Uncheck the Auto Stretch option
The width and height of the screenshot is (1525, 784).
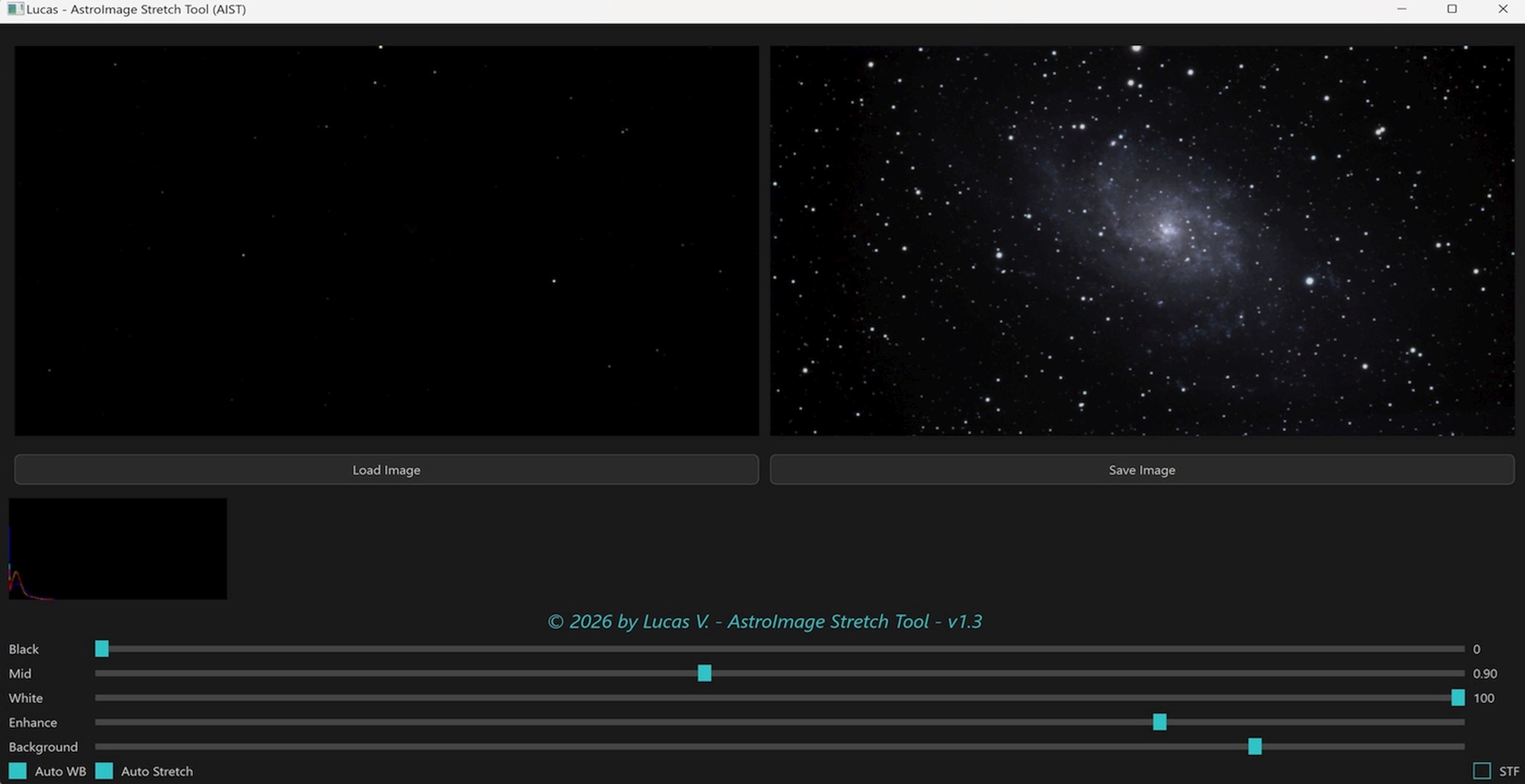point(104,771)
